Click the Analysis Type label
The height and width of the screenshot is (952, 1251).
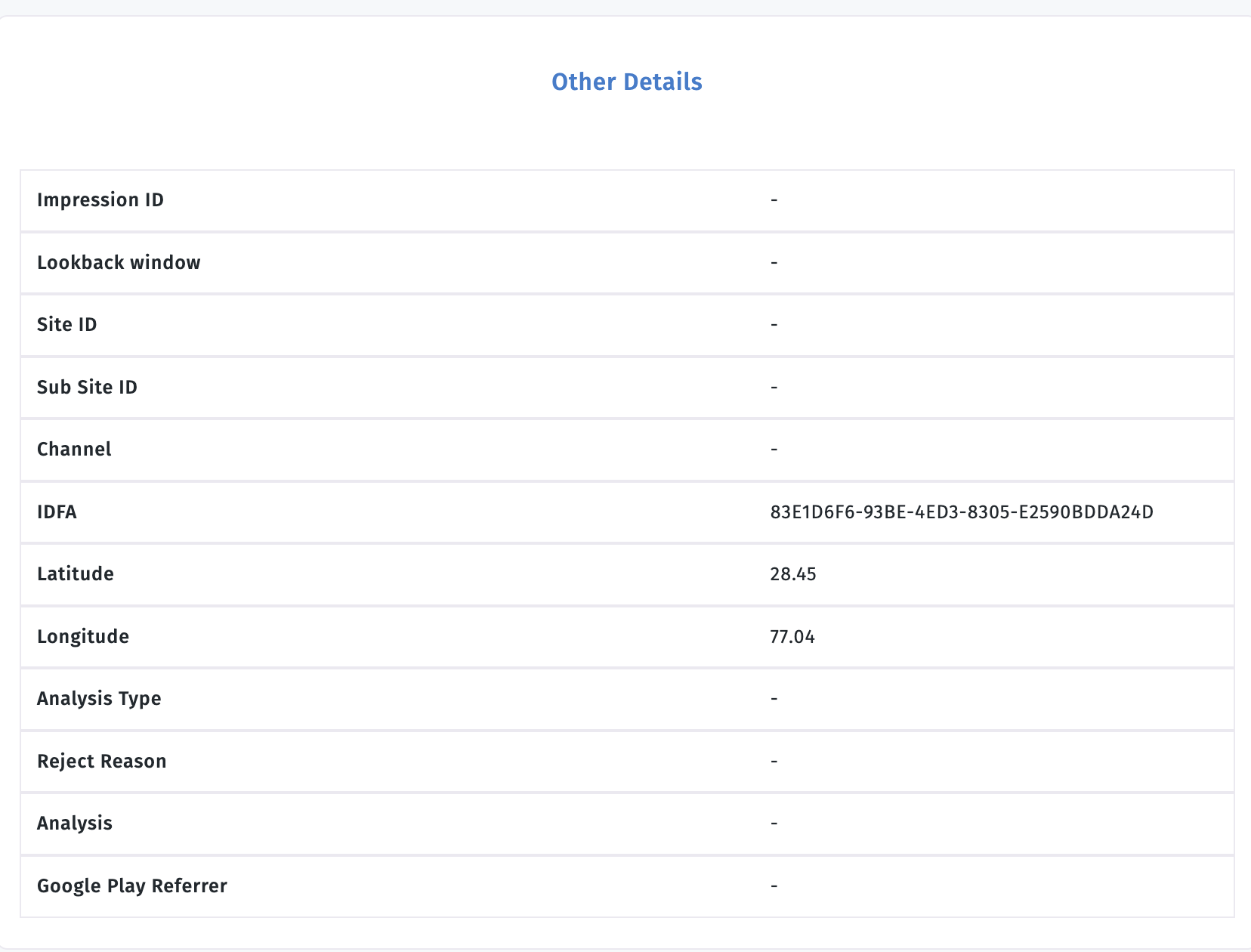click(99, 699)
